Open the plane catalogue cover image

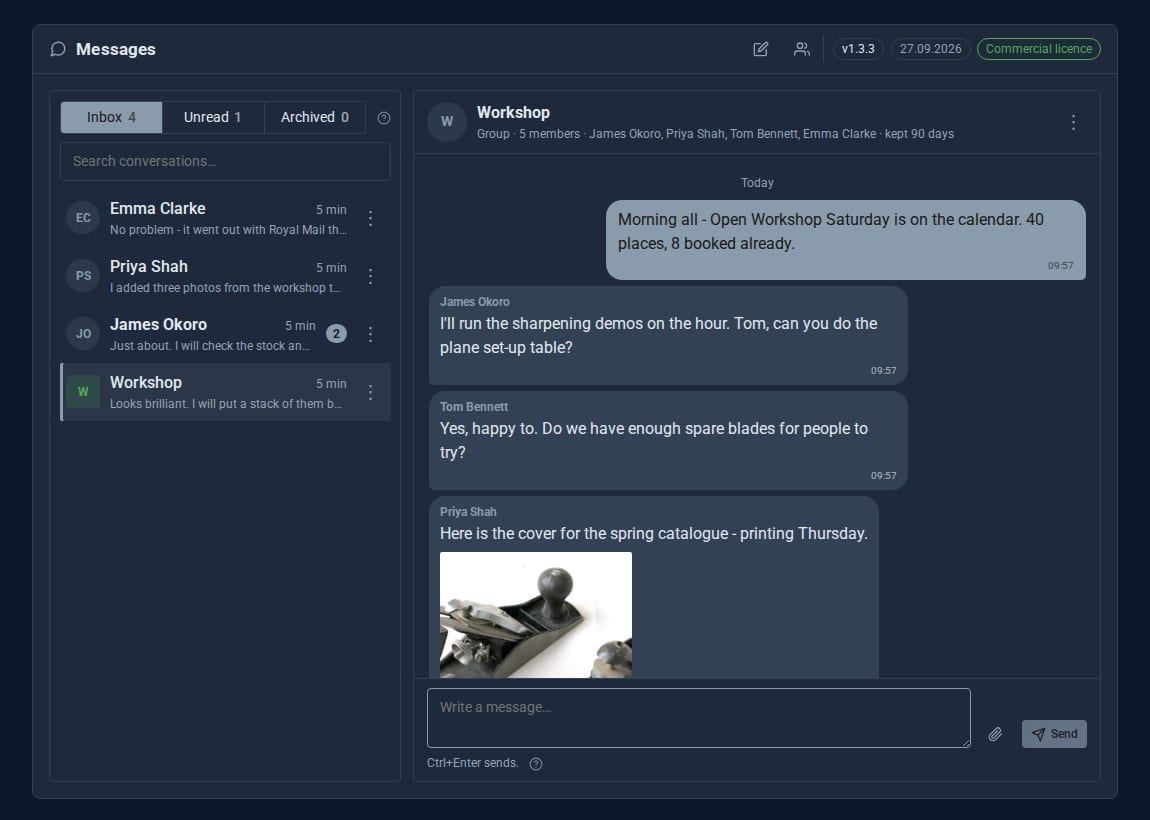coord(535,615)
